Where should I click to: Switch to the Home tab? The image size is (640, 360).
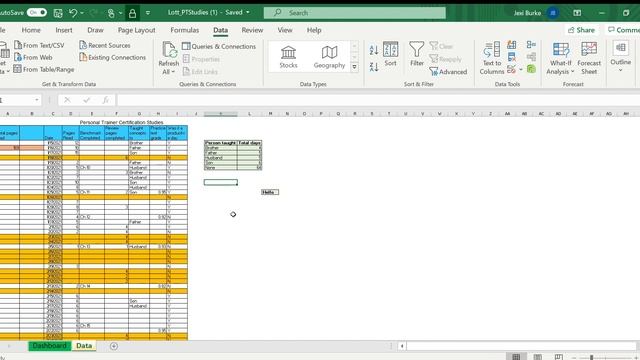tap(31, 30)
